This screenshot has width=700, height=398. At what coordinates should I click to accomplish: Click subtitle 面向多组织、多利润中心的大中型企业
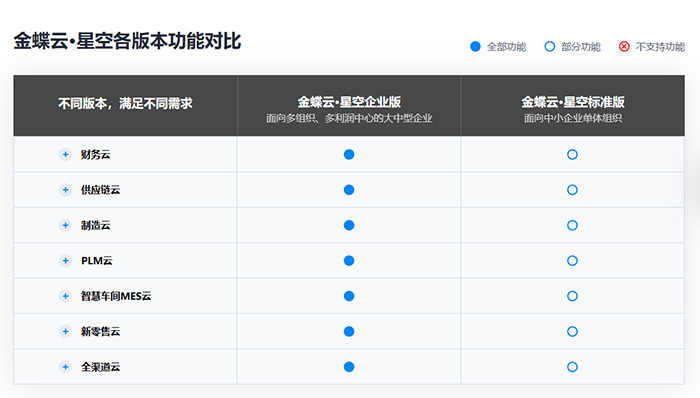349,118
